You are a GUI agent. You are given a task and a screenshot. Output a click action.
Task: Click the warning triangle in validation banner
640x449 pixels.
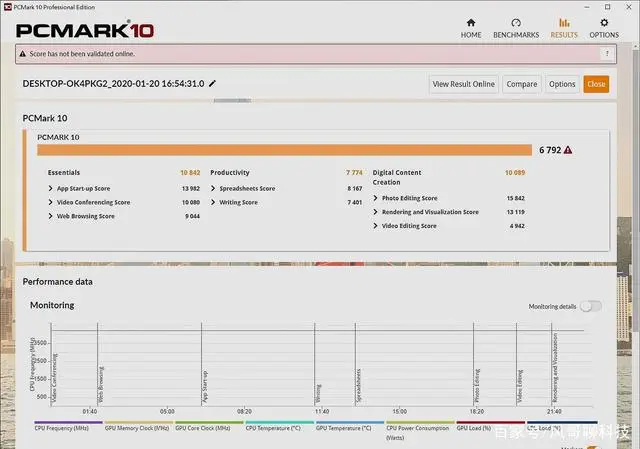[x=22, y=53]
